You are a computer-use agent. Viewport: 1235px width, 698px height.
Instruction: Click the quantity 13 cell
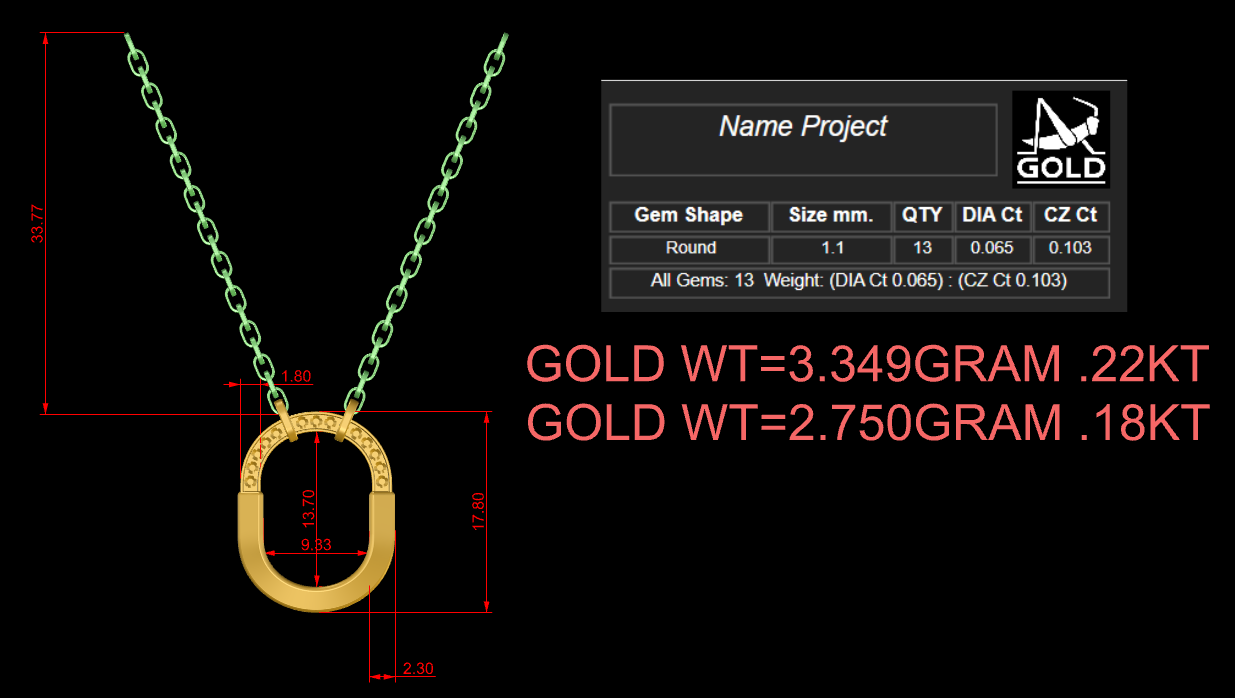(x=922, y=249)
